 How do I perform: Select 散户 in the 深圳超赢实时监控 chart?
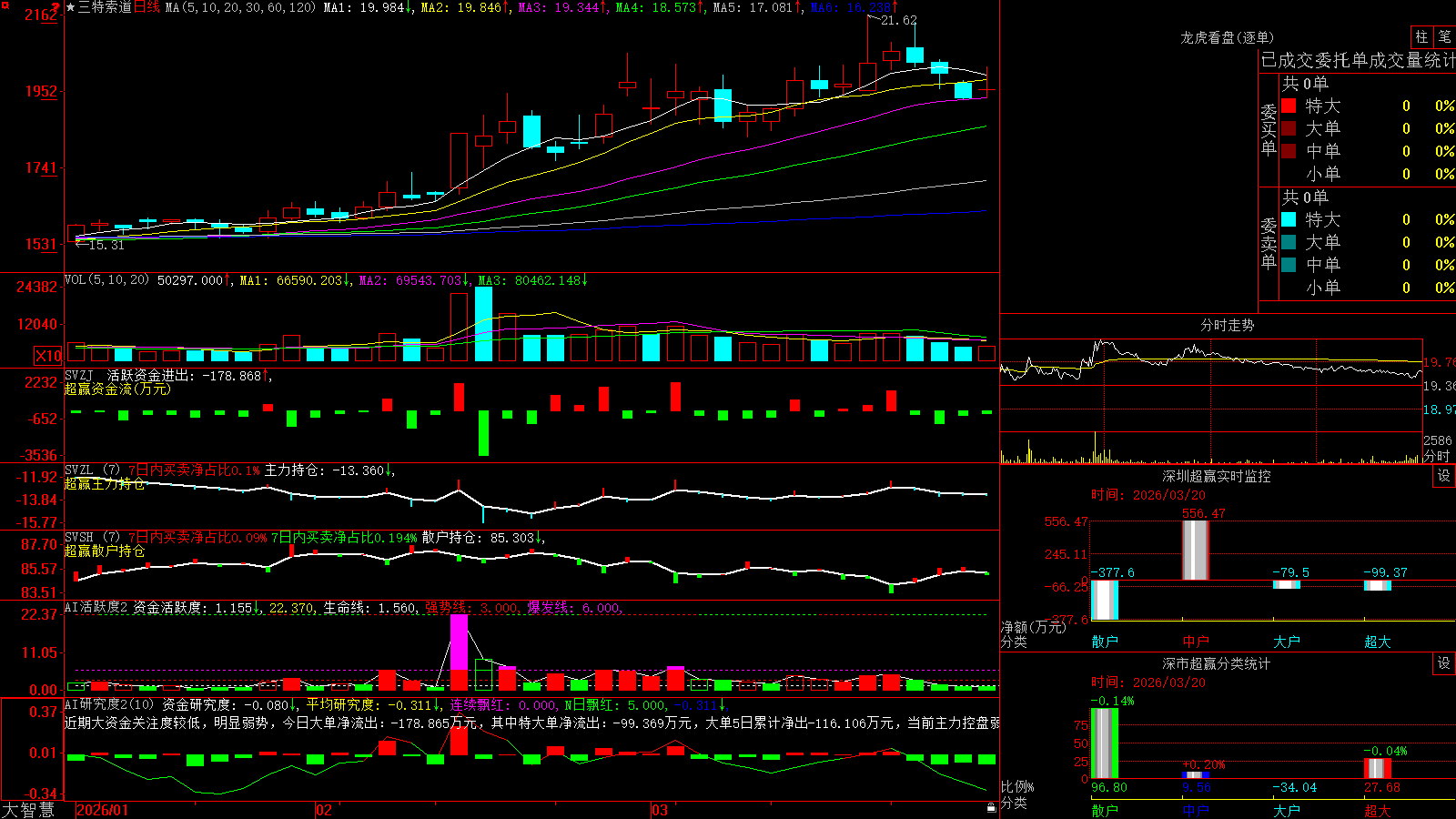pos(1105,642)
